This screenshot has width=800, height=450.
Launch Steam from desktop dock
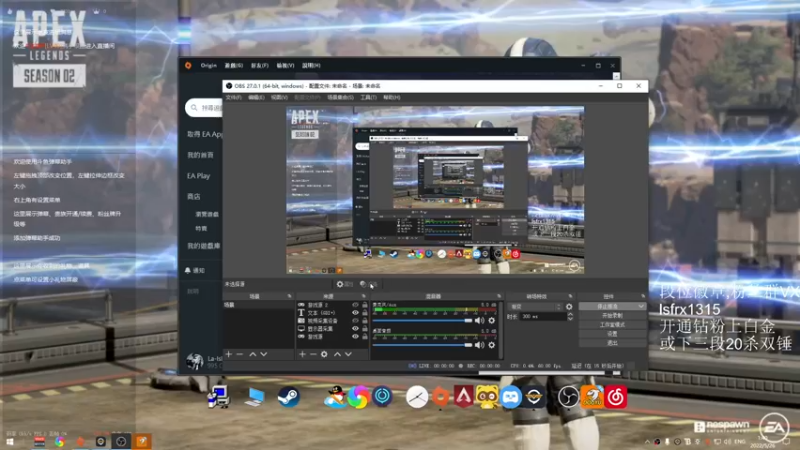(x=288, y=397)
